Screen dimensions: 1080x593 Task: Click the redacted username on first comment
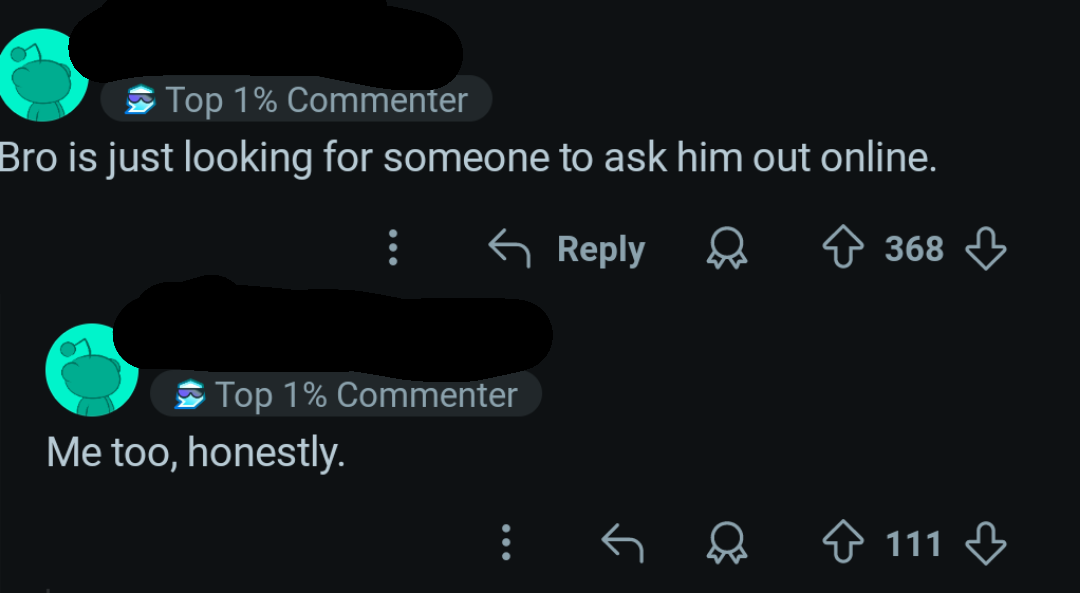pyautogui.click(x=265, y=45)
